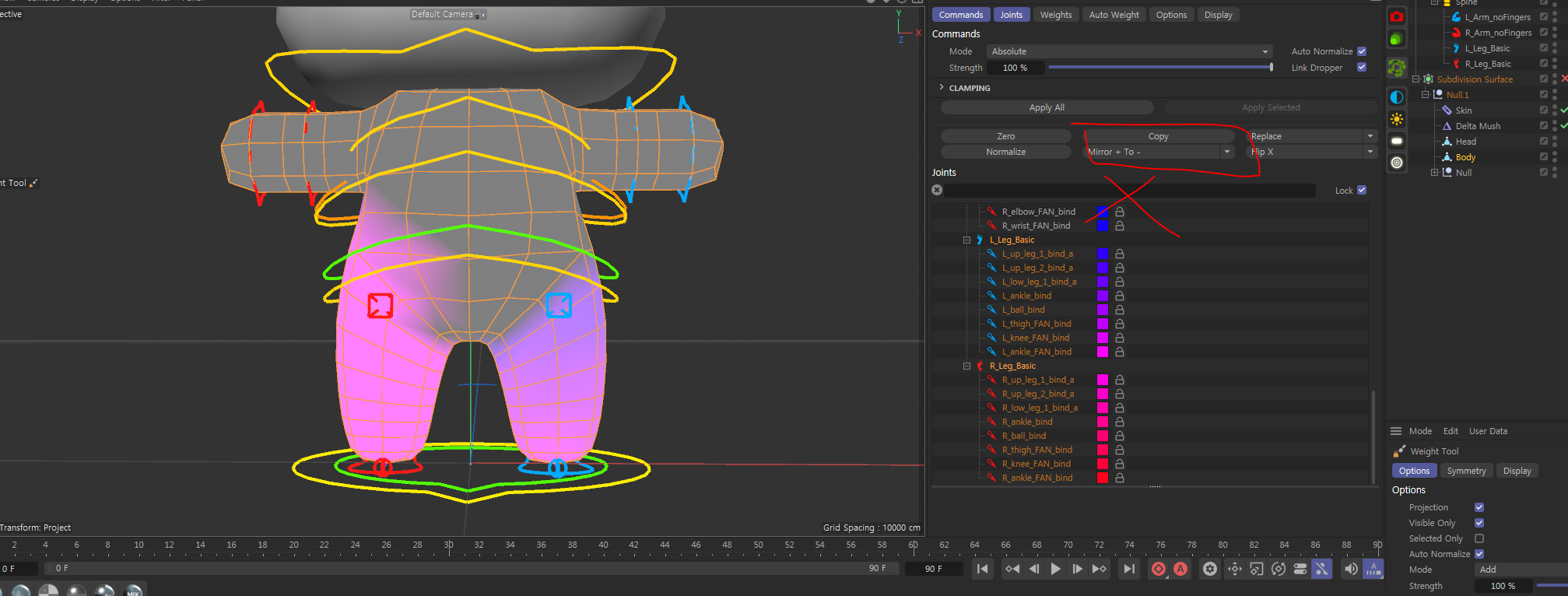Viewport: 1568px width, 596px height.
Task: Toggle the Delta Mush green checkmark
Action: point(1563,126)
